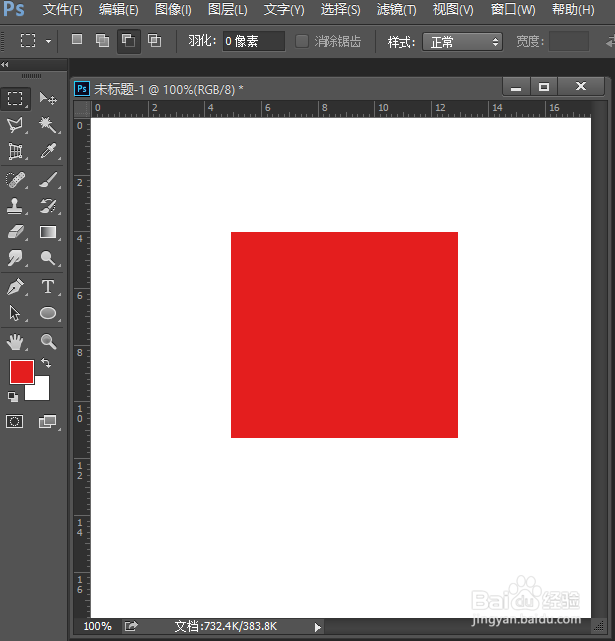Select the Hand tool
This screenshot has height=641, width=615.
click(15, 342)
